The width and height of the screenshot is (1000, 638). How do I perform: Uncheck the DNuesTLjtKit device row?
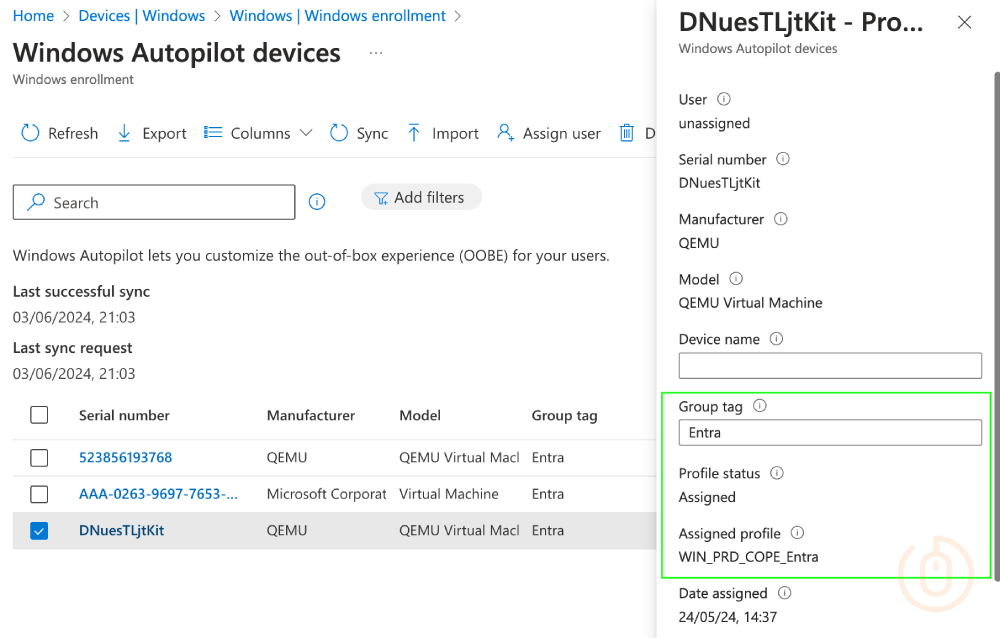[x=39, y=531]
